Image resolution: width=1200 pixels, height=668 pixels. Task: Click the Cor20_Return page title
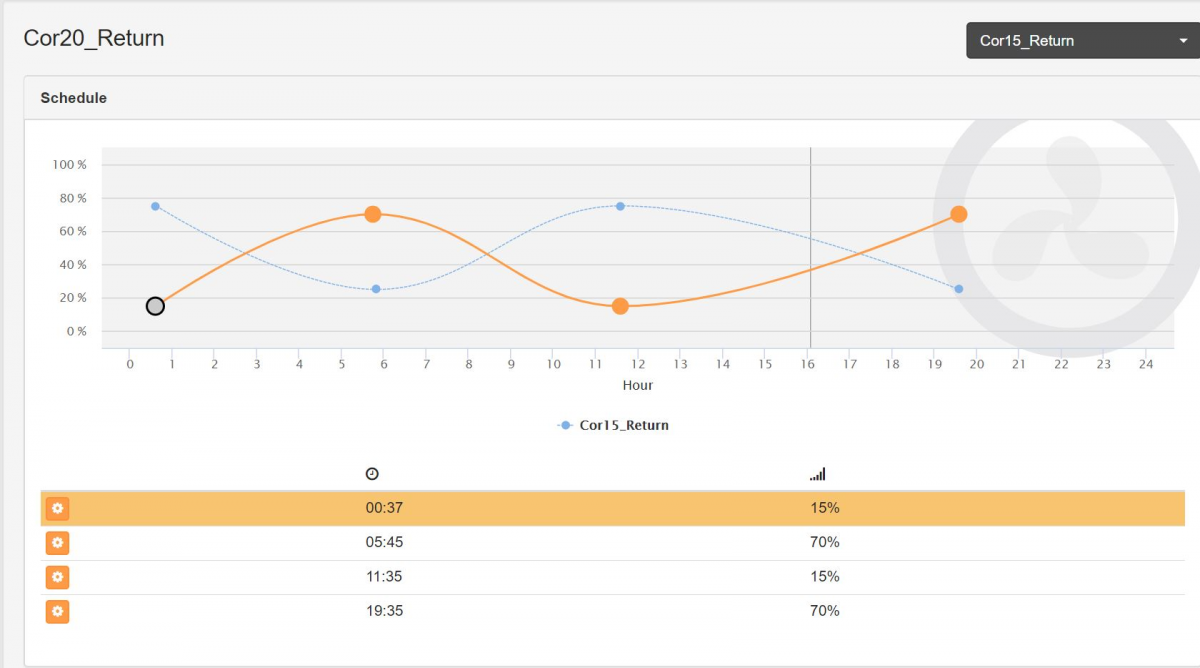pos(94,39)
